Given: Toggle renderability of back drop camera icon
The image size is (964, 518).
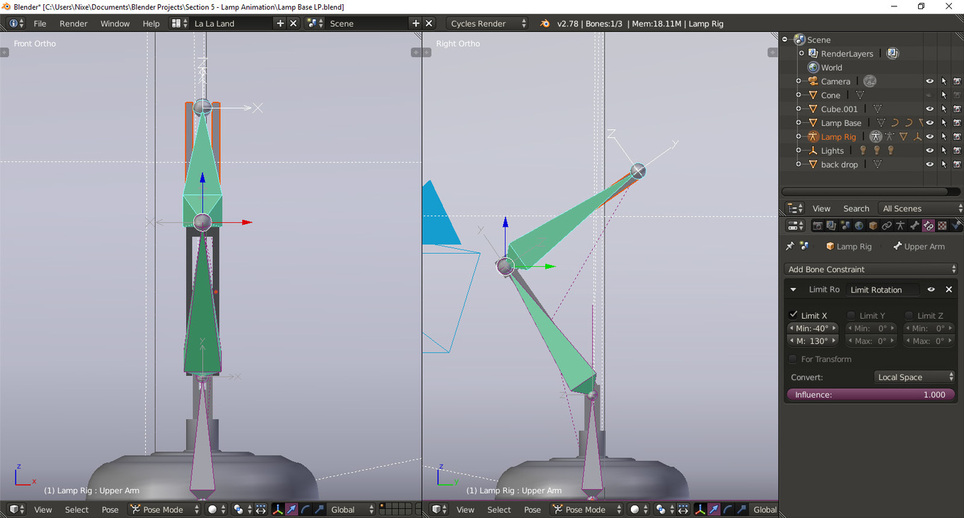Looking at the screenshot, I should click(x=957, y=164).
